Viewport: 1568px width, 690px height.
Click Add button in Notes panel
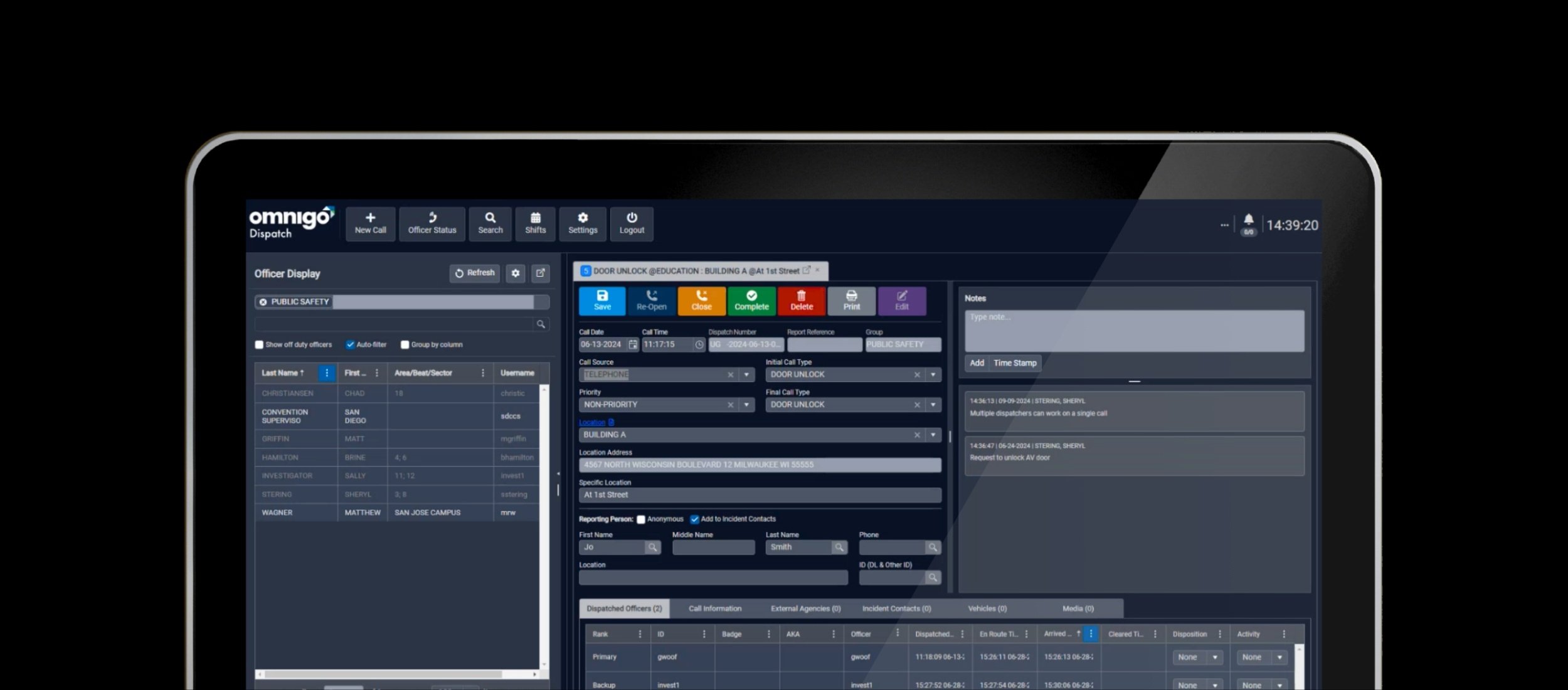(976, 362)
